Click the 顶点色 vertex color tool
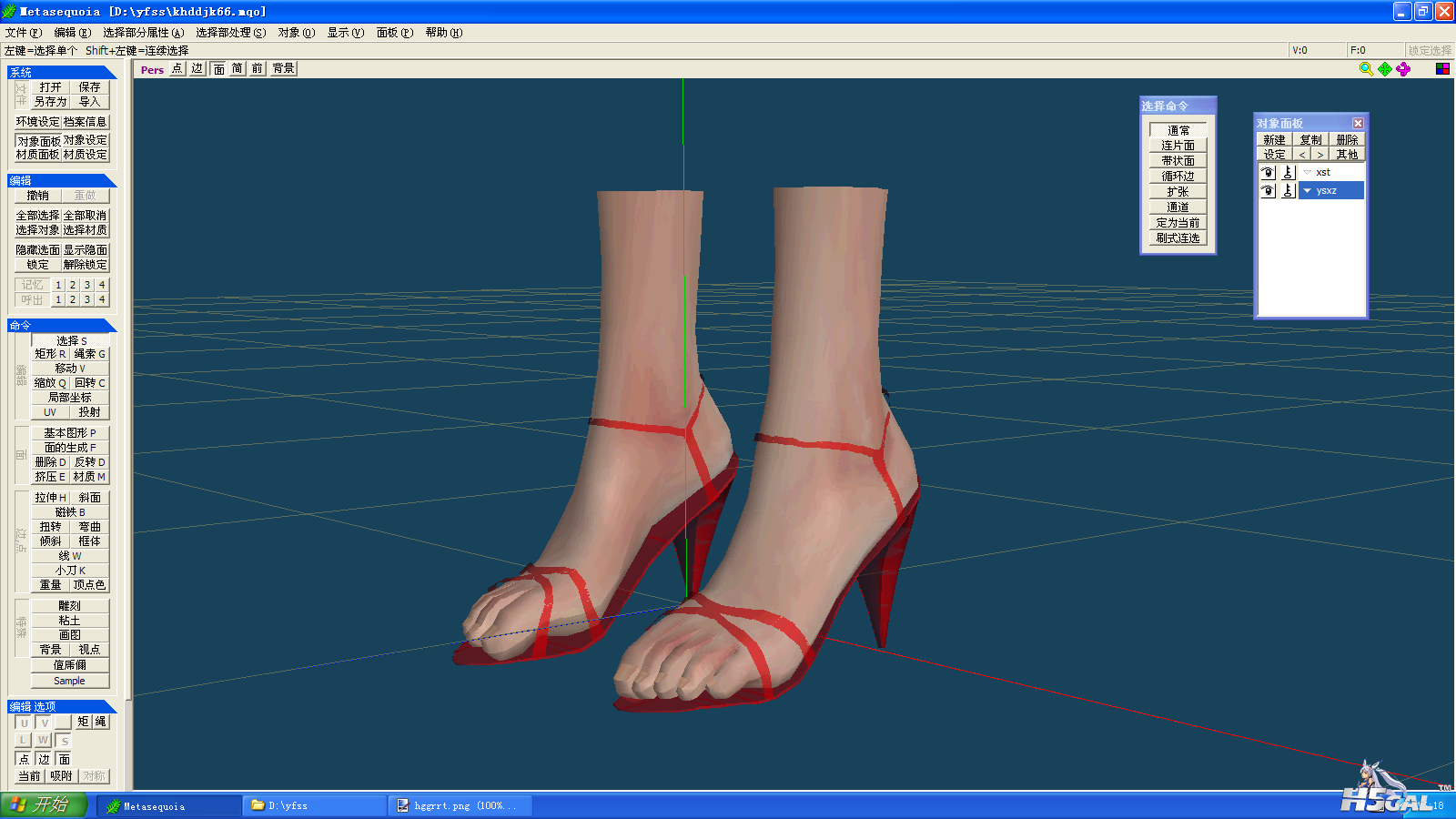1456x819 pixels. point(89,585)
